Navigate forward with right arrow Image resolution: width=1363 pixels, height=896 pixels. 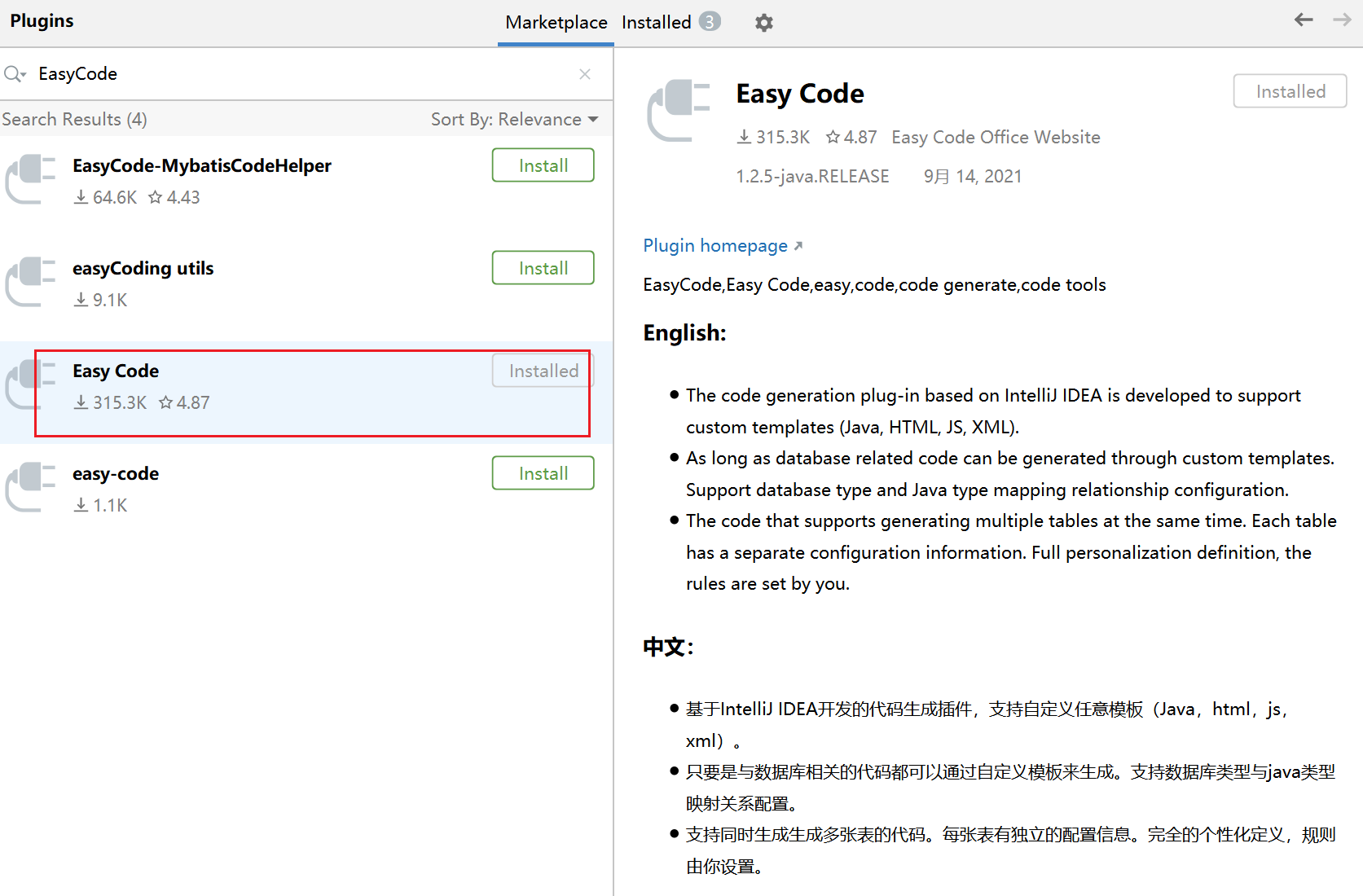pyautogui.click(x=1342, y=20)
